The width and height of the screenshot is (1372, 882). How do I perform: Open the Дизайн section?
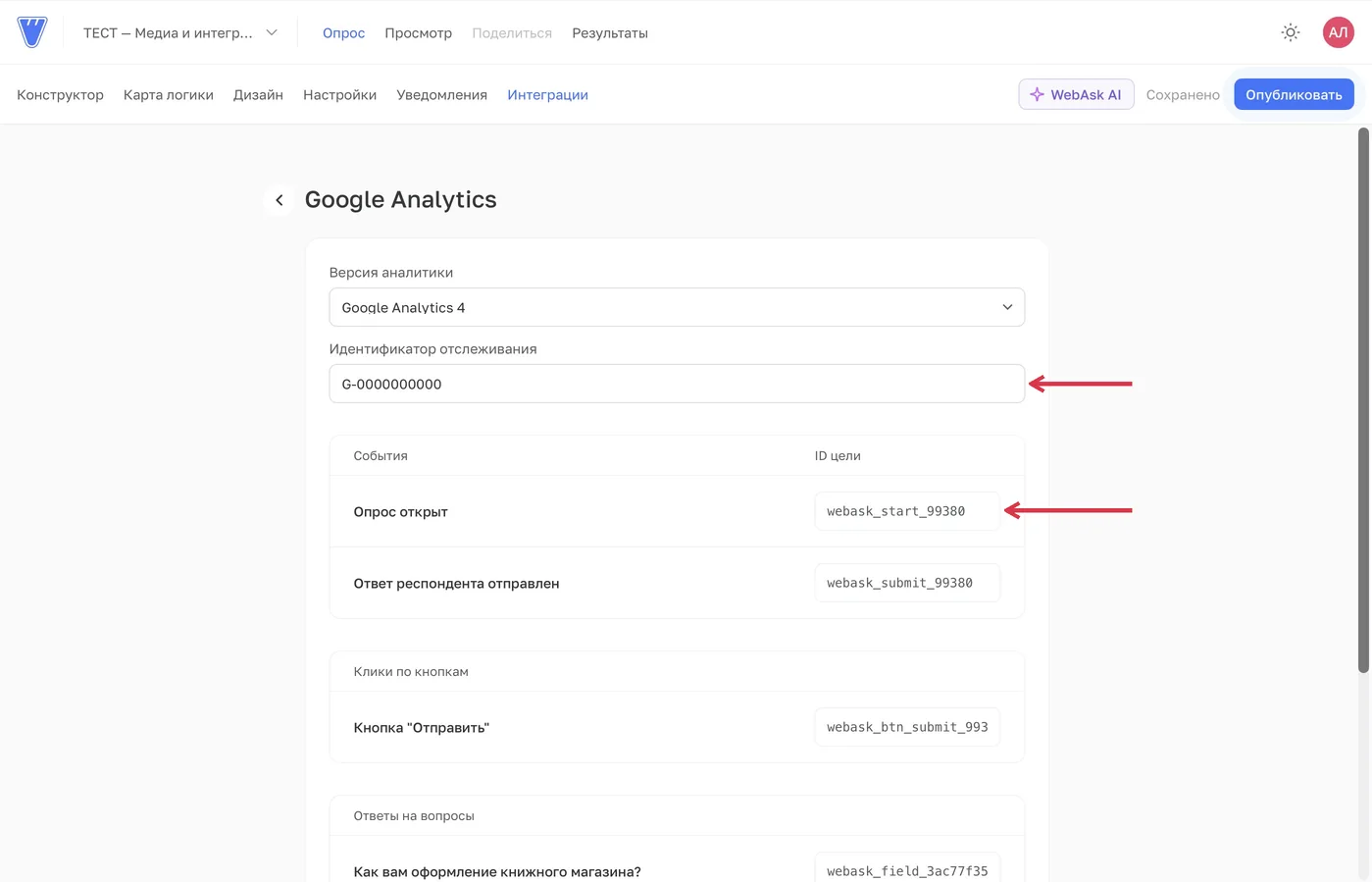tap(258, 95)
